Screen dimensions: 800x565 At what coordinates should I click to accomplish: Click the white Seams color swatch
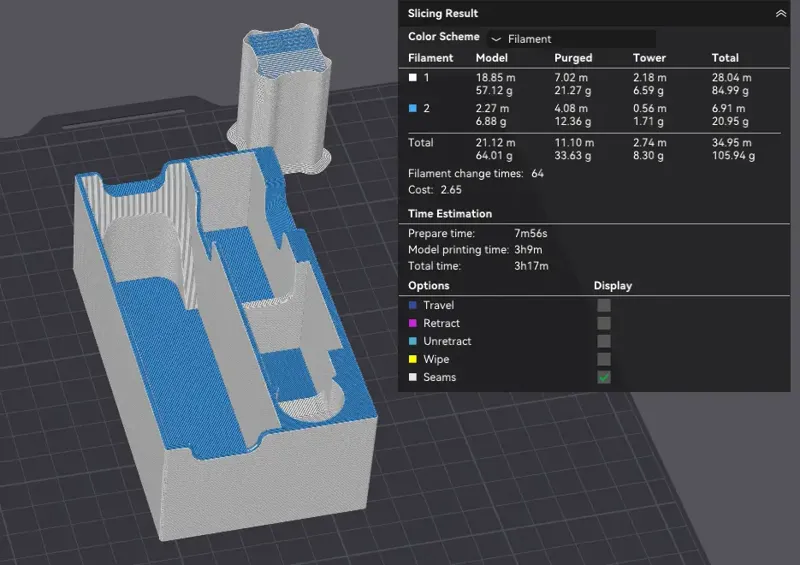[413, 377]
